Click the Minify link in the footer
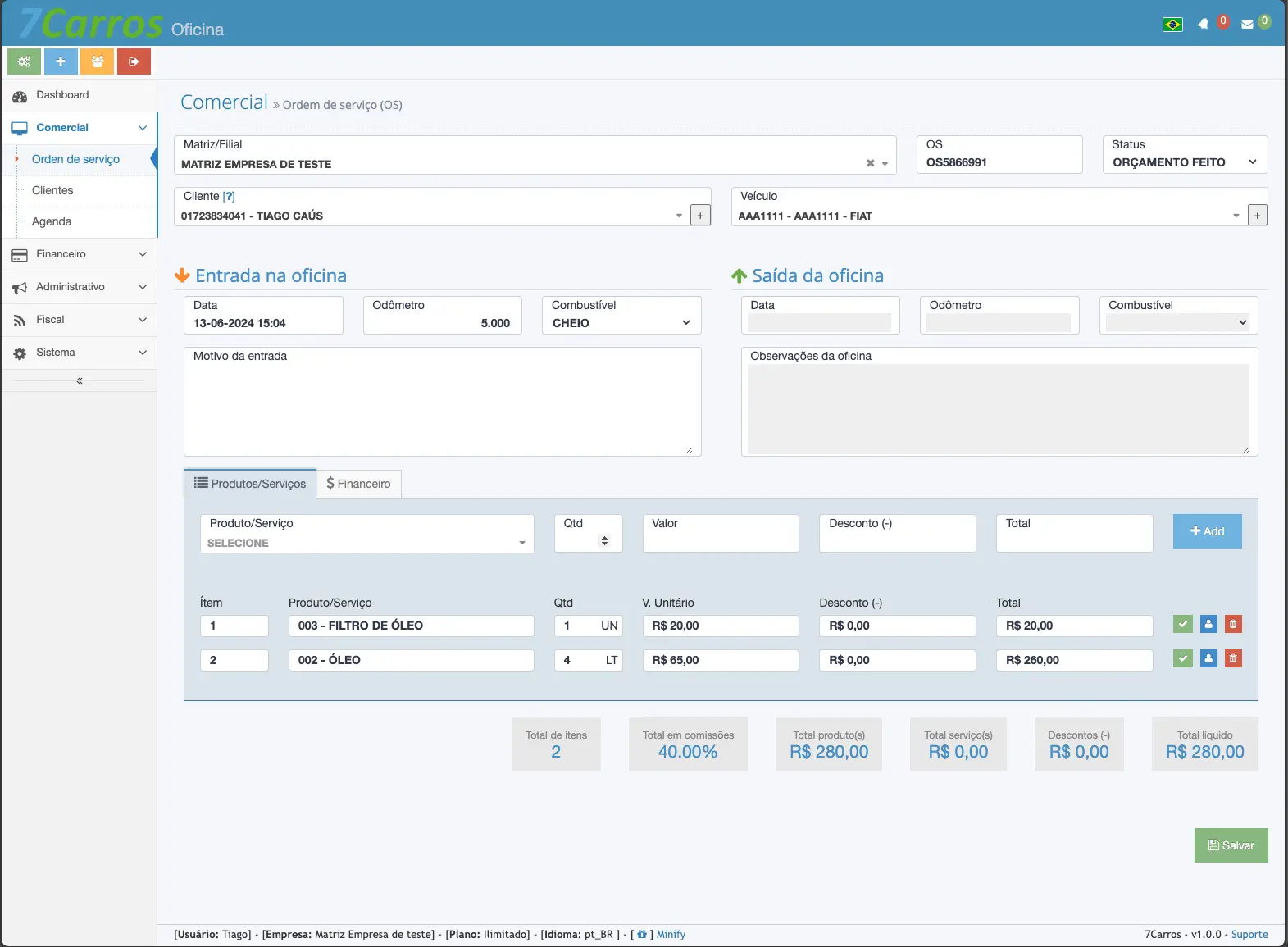This screenshot has height=947, width=1288. point(671,935)
